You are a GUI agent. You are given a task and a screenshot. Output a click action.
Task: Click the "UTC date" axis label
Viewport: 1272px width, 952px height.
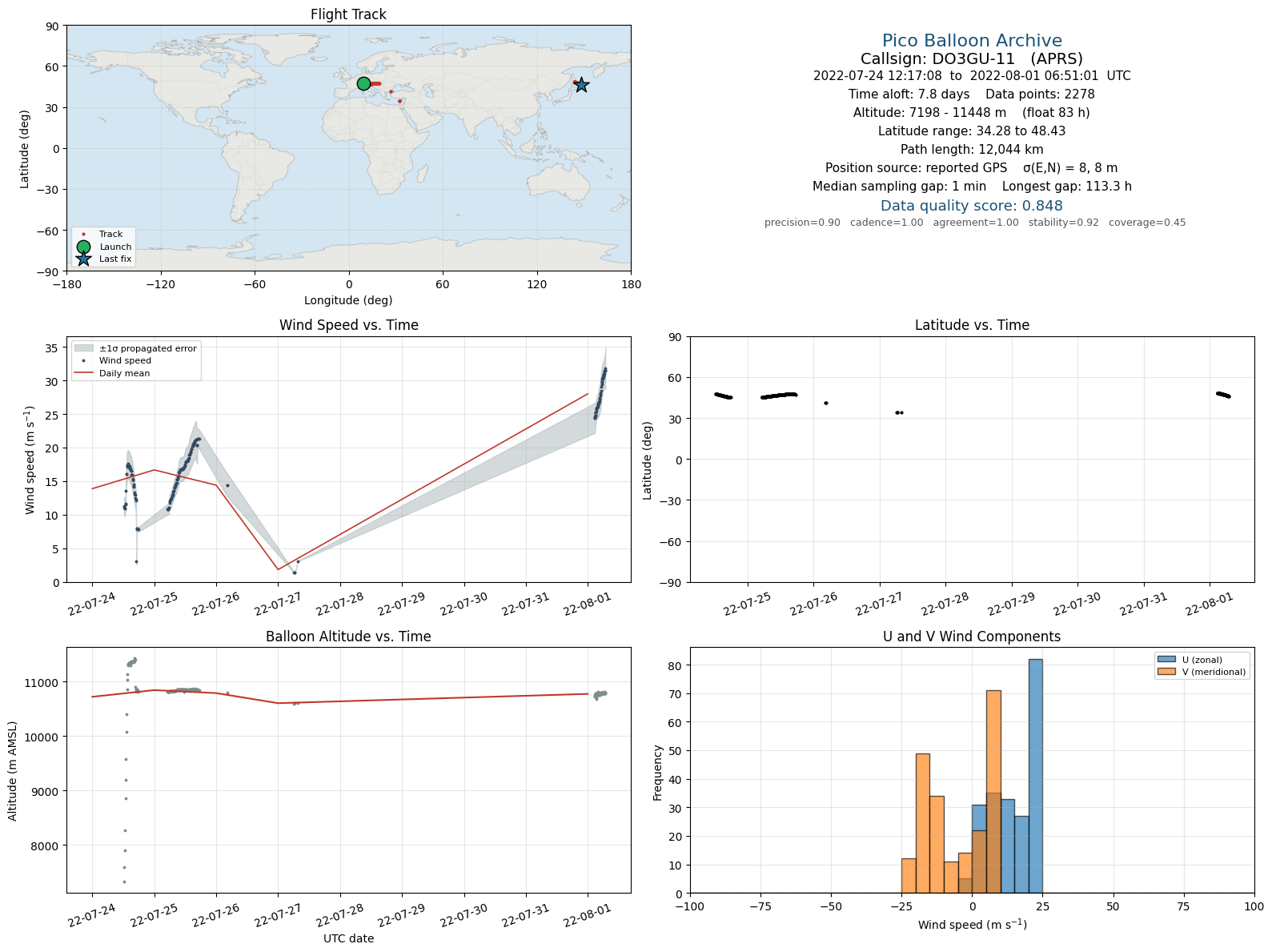[348, 938]
